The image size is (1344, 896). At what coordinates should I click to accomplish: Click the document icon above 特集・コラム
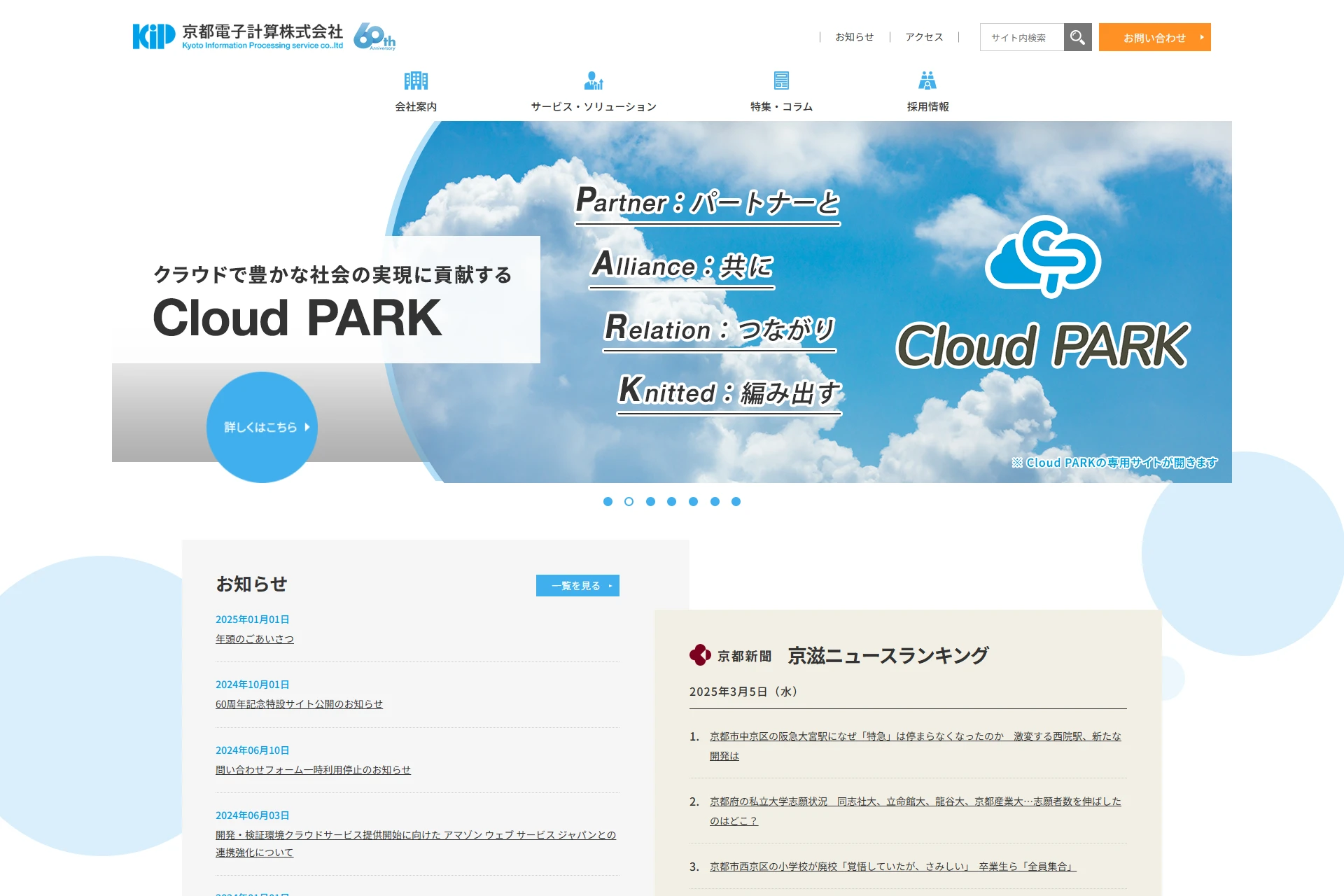tap(781, 80)
